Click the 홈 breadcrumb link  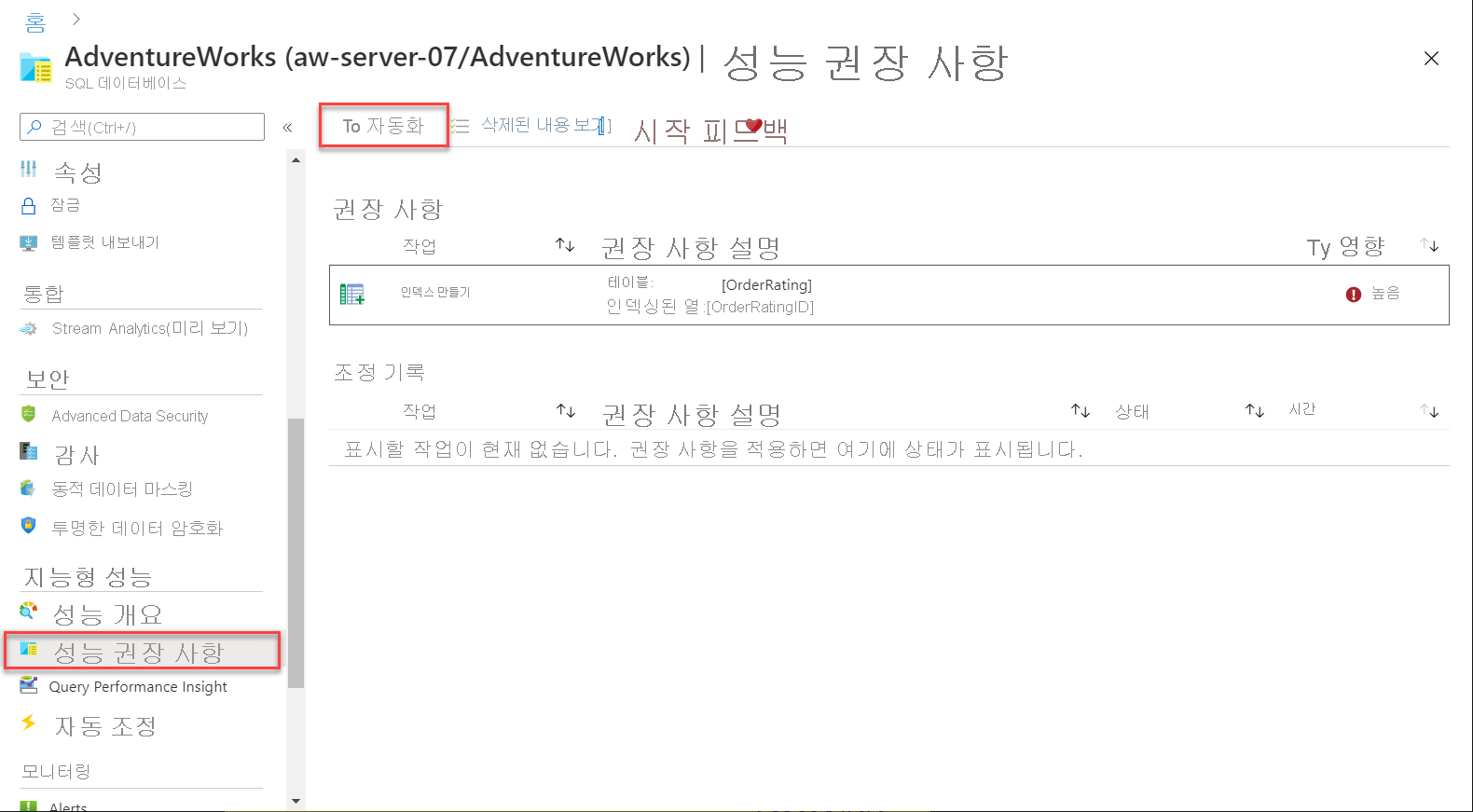tap(34, 21)
